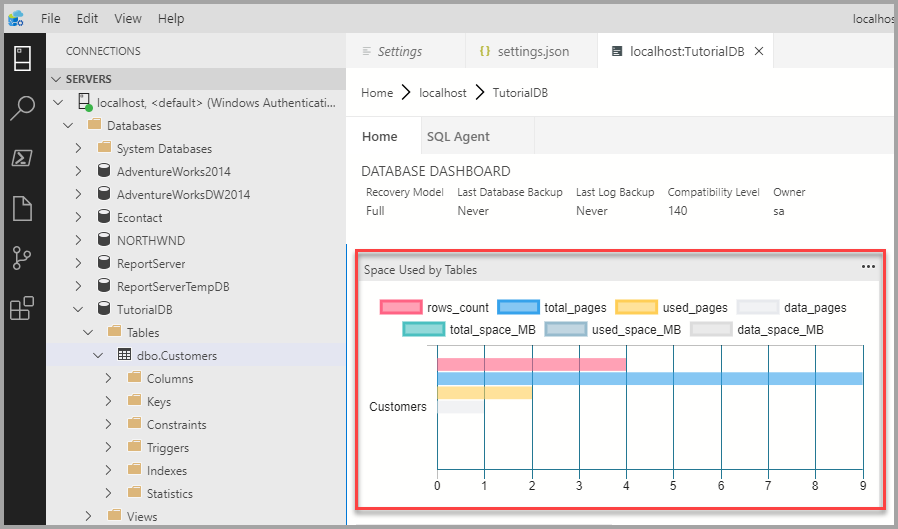Open the Space Used by Tables more options
Screen dimensions: 898x529
coord(868,267)
